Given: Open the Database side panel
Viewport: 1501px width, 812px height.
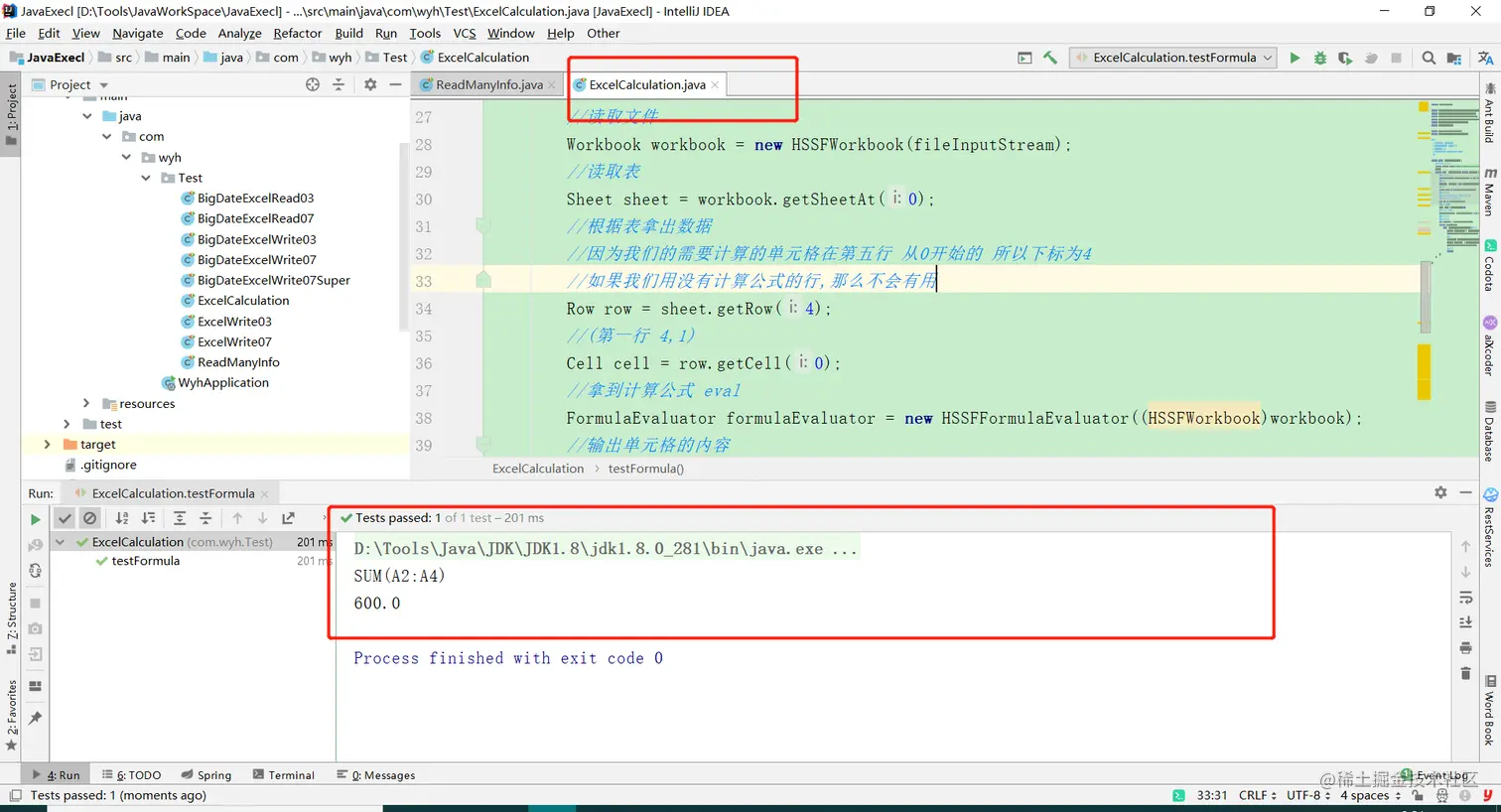Looking at the screenshot, I should click(x=1489, y=432).
